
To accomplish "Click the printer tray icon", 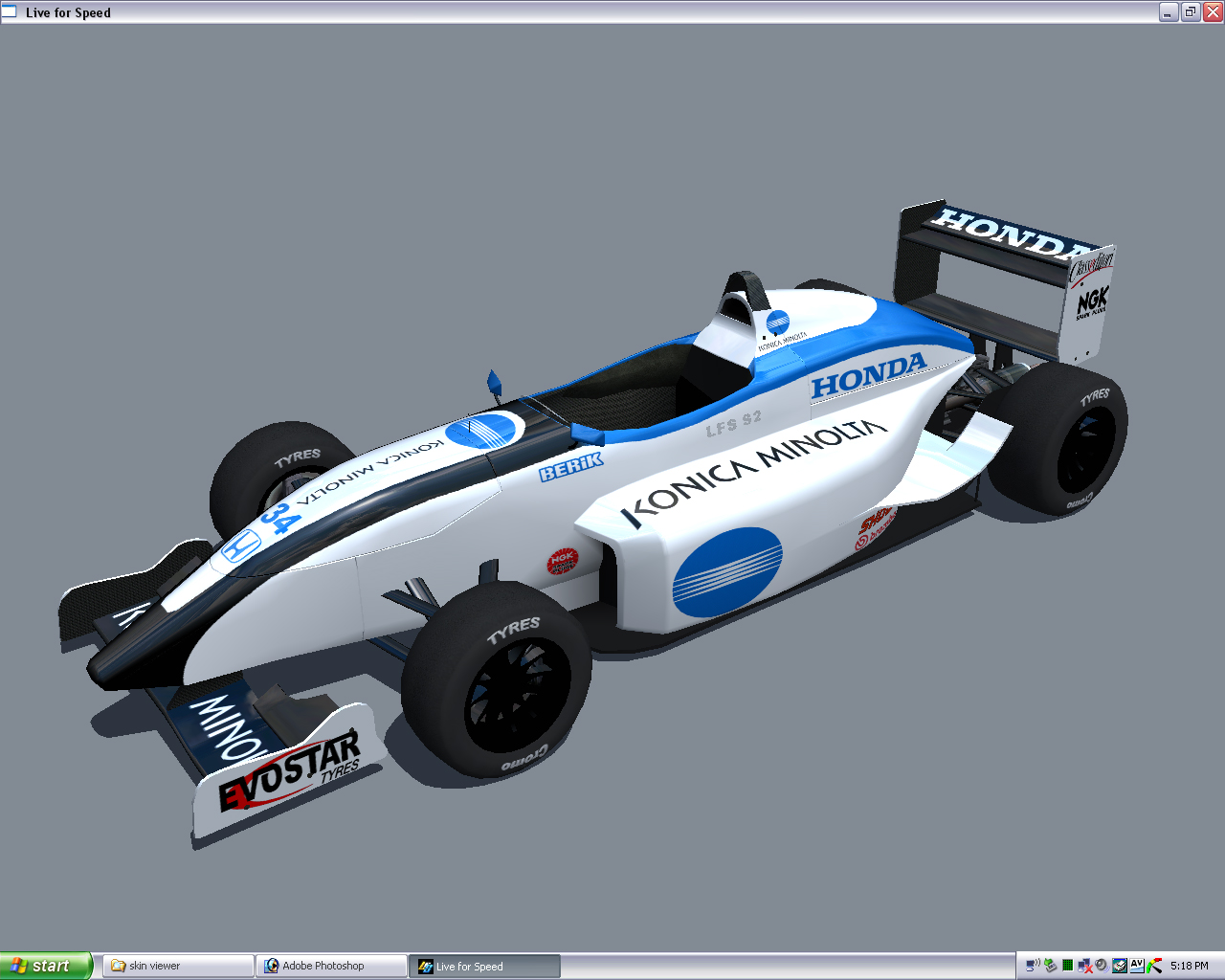I will click(x=1119, y=966).
